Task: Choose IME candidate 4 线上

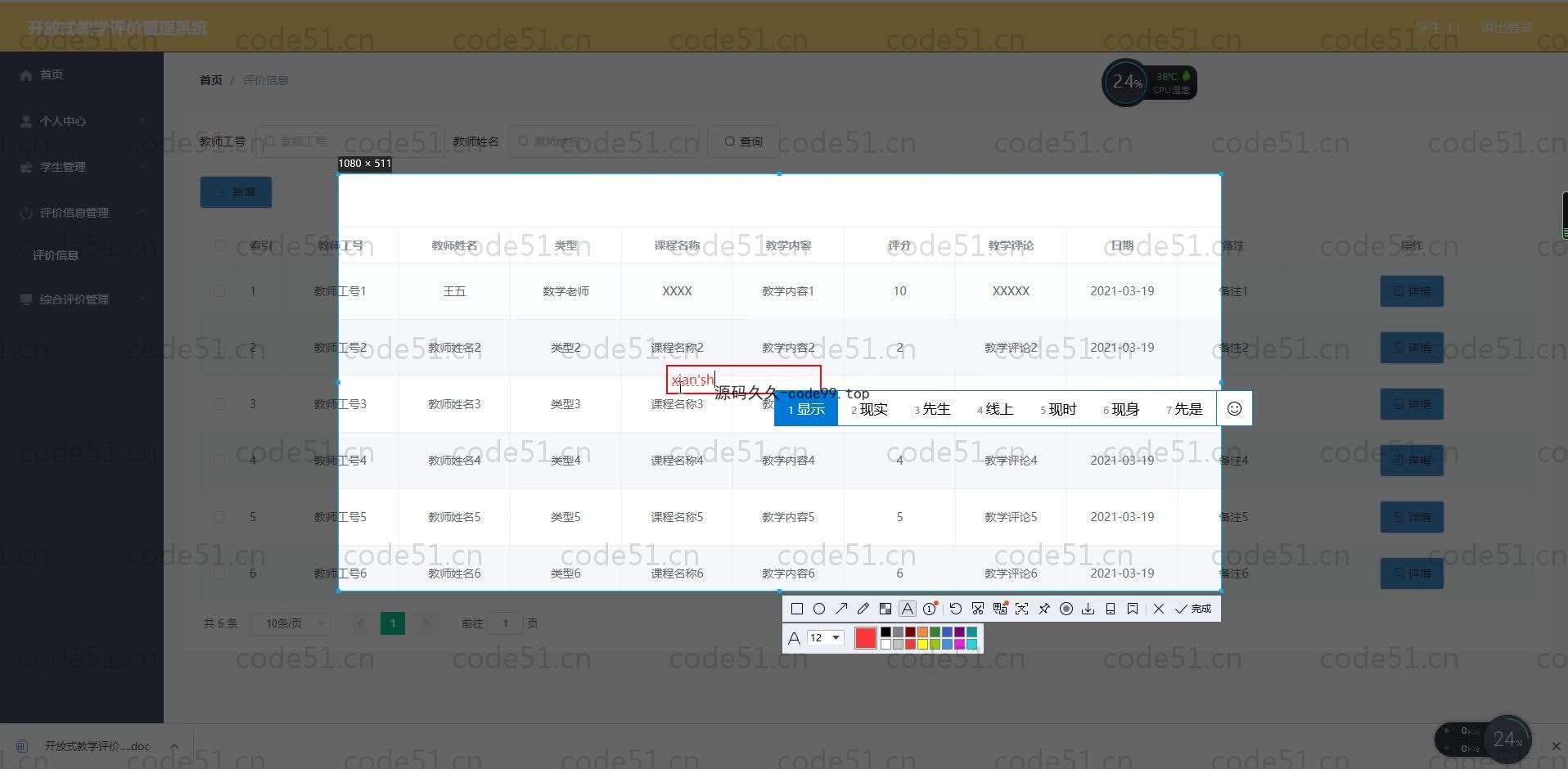Action: (995, 409)
